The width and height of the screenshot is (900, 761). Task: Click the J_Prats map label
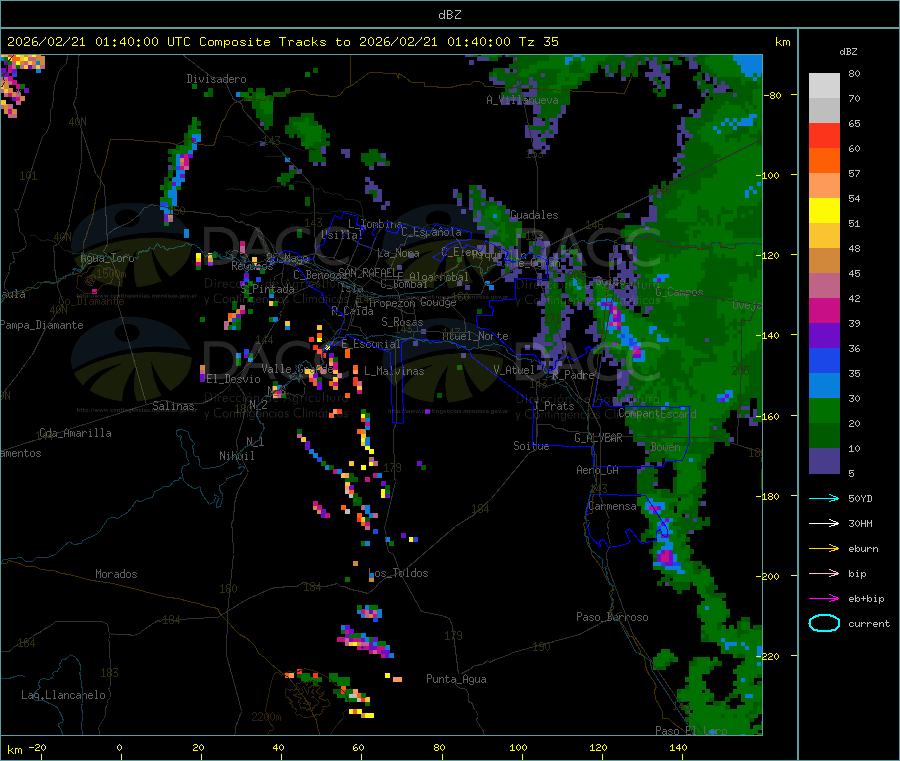[x=554, y=406]
